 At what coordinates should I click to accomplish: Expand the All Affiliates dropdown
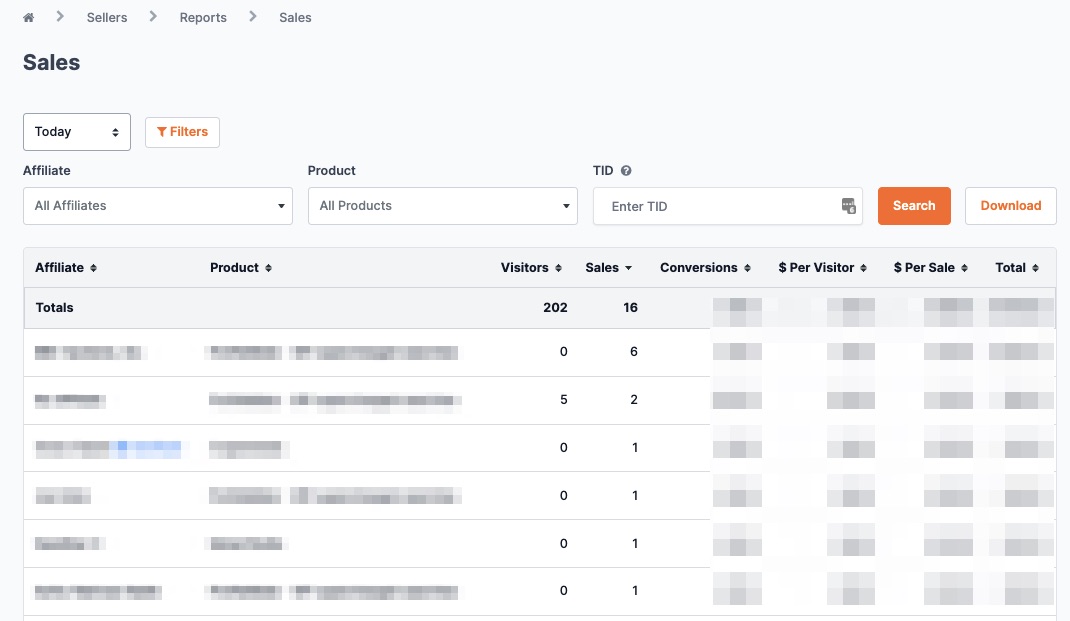coord(158,206)
